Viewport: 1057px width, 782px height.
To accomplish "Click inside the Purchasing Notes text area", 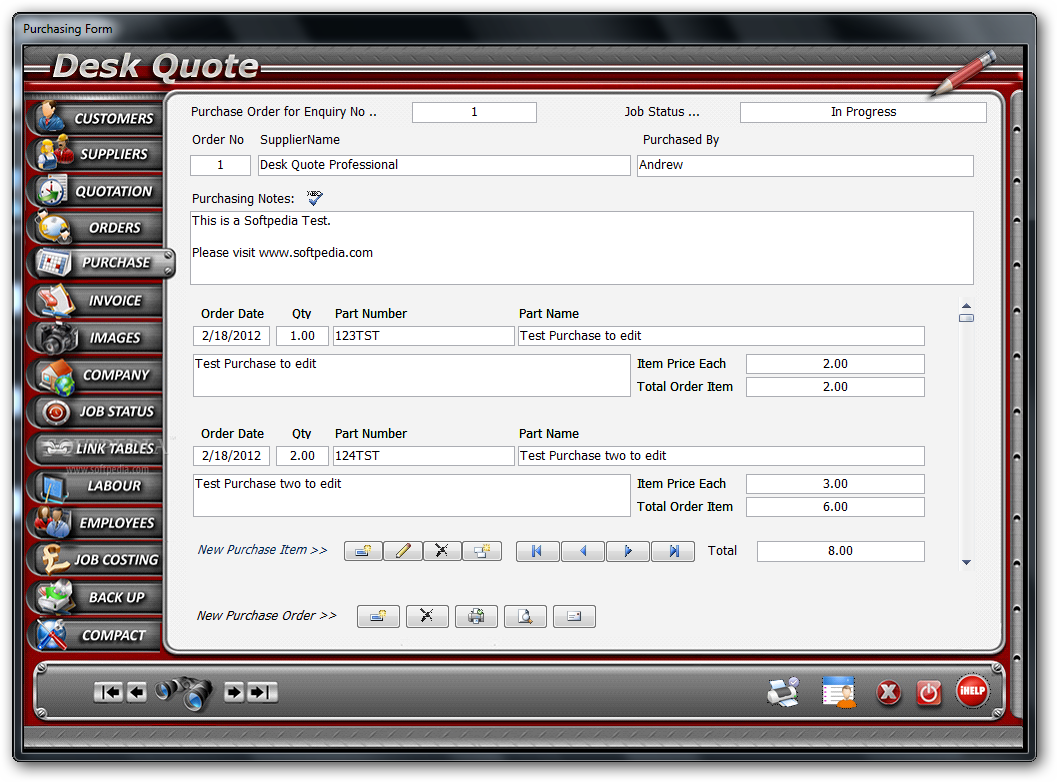I will point(582,247).
